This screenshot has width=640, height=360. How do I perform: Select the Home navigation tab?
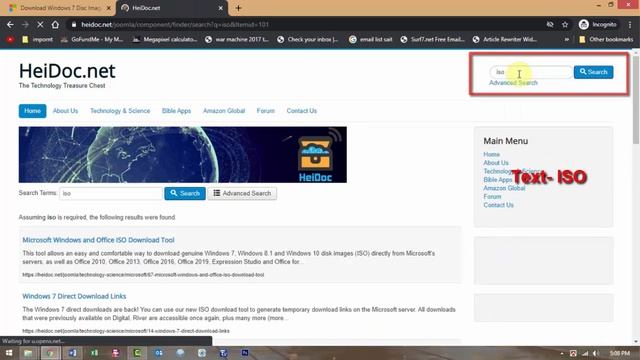pyautogui.click(x=32, y=111)
